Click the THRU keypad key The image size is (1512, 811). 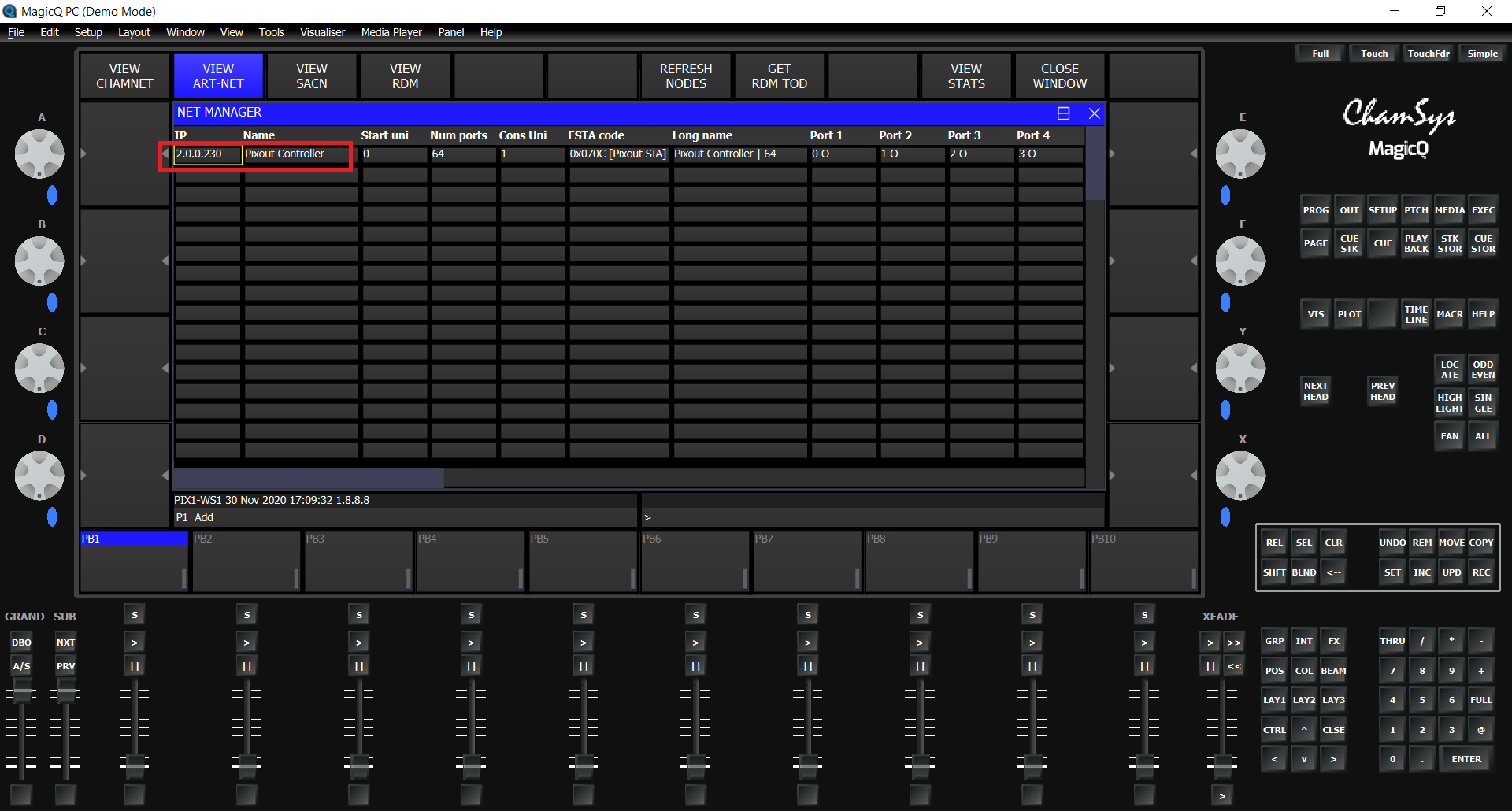point(1392,641)
